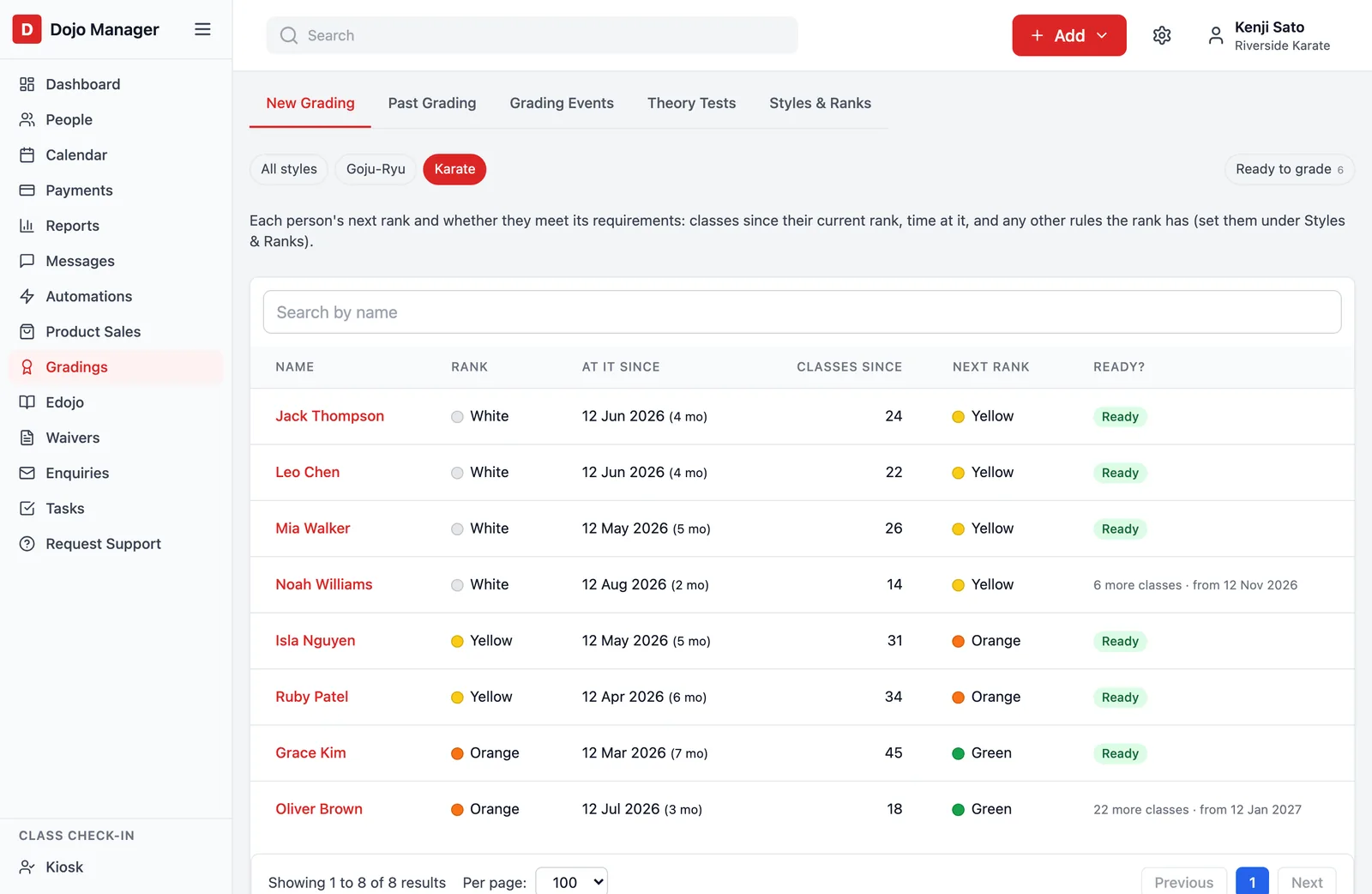Click the Next pagination button

(x=1307, y=882)
